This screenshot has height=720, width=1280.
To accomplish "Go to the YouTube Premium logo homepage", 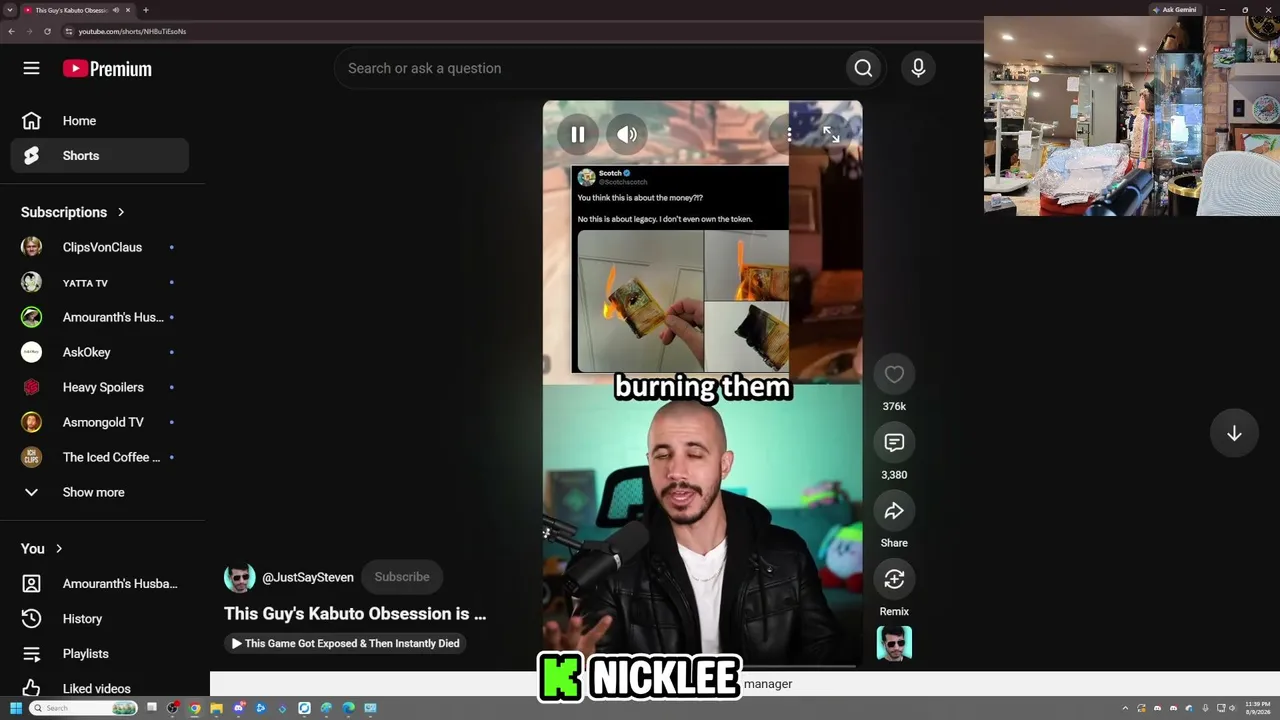I will pos(107,68).
